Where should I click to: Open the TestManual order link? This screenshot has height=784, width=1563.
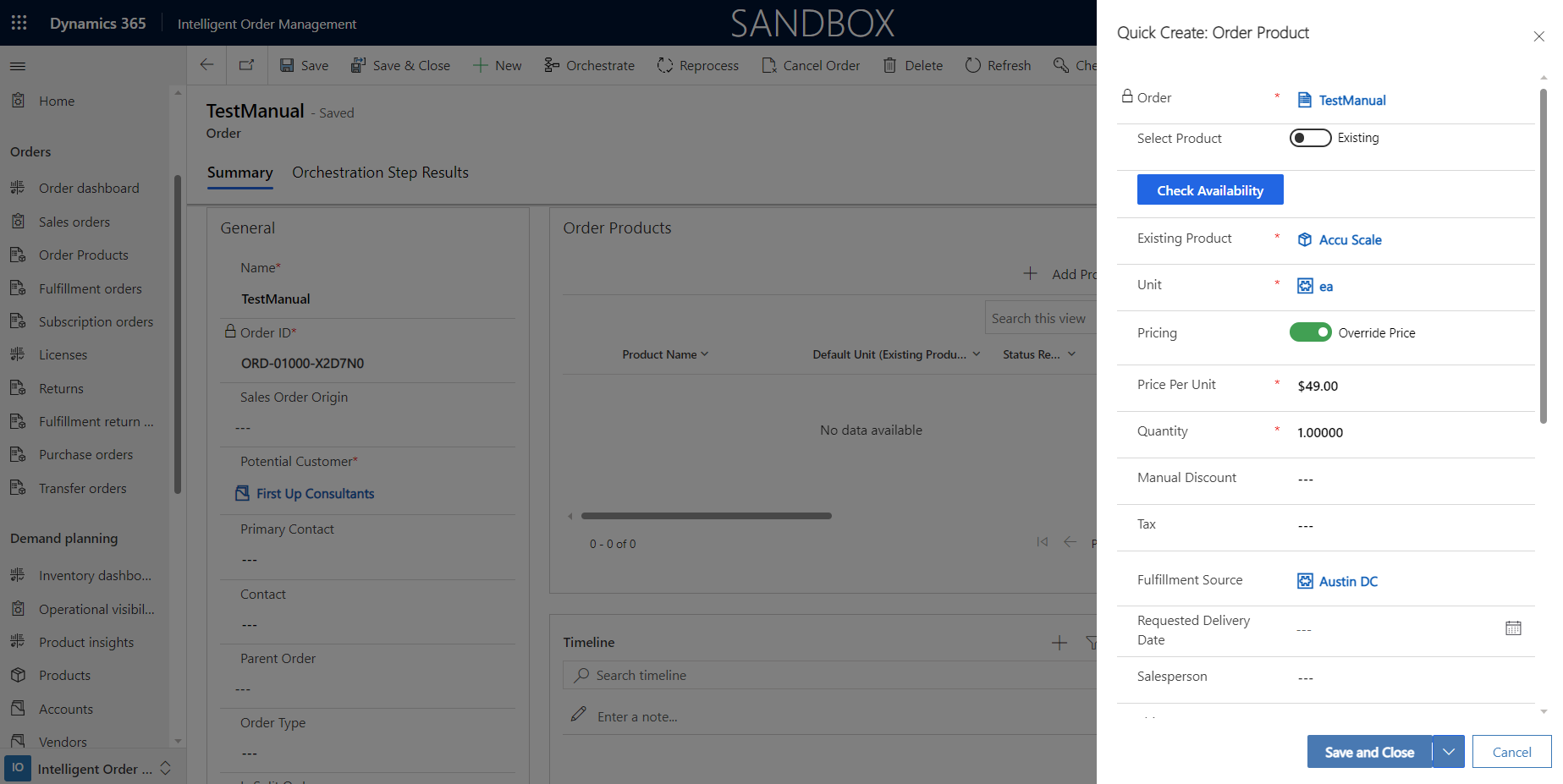point(1351,100)
